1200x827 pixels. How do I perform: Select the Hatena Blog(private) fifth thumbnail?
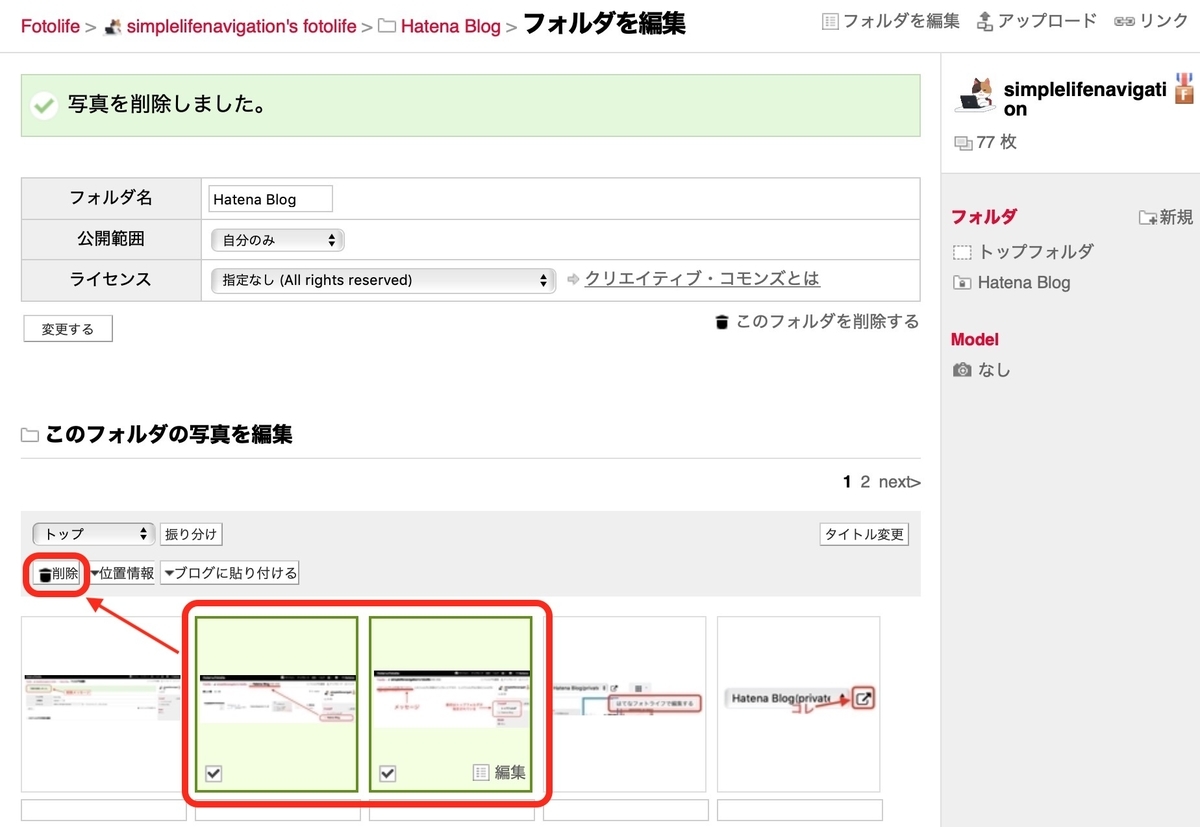point(798,704)
